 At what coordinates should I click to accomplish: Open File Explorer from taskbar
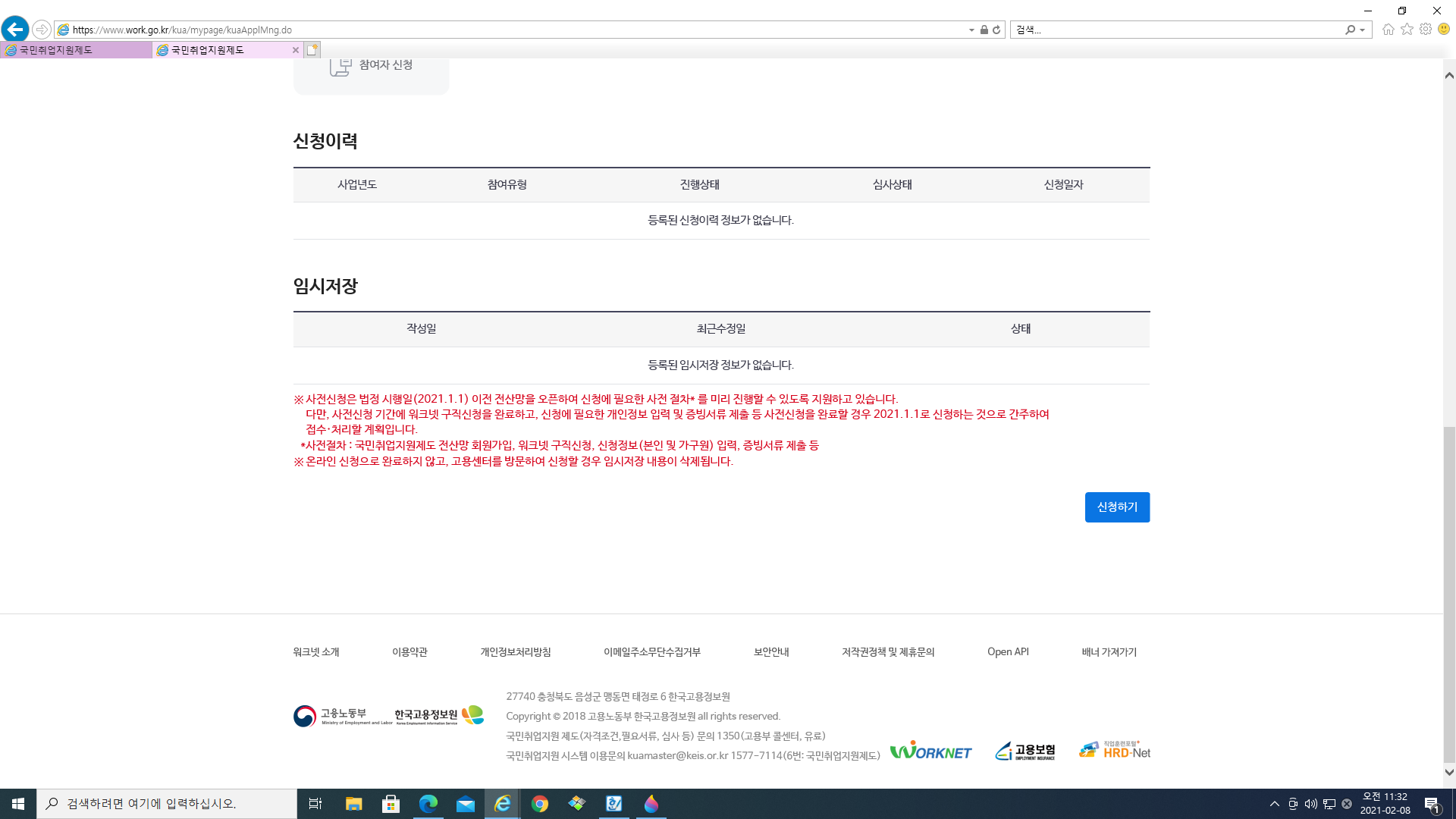353,804
